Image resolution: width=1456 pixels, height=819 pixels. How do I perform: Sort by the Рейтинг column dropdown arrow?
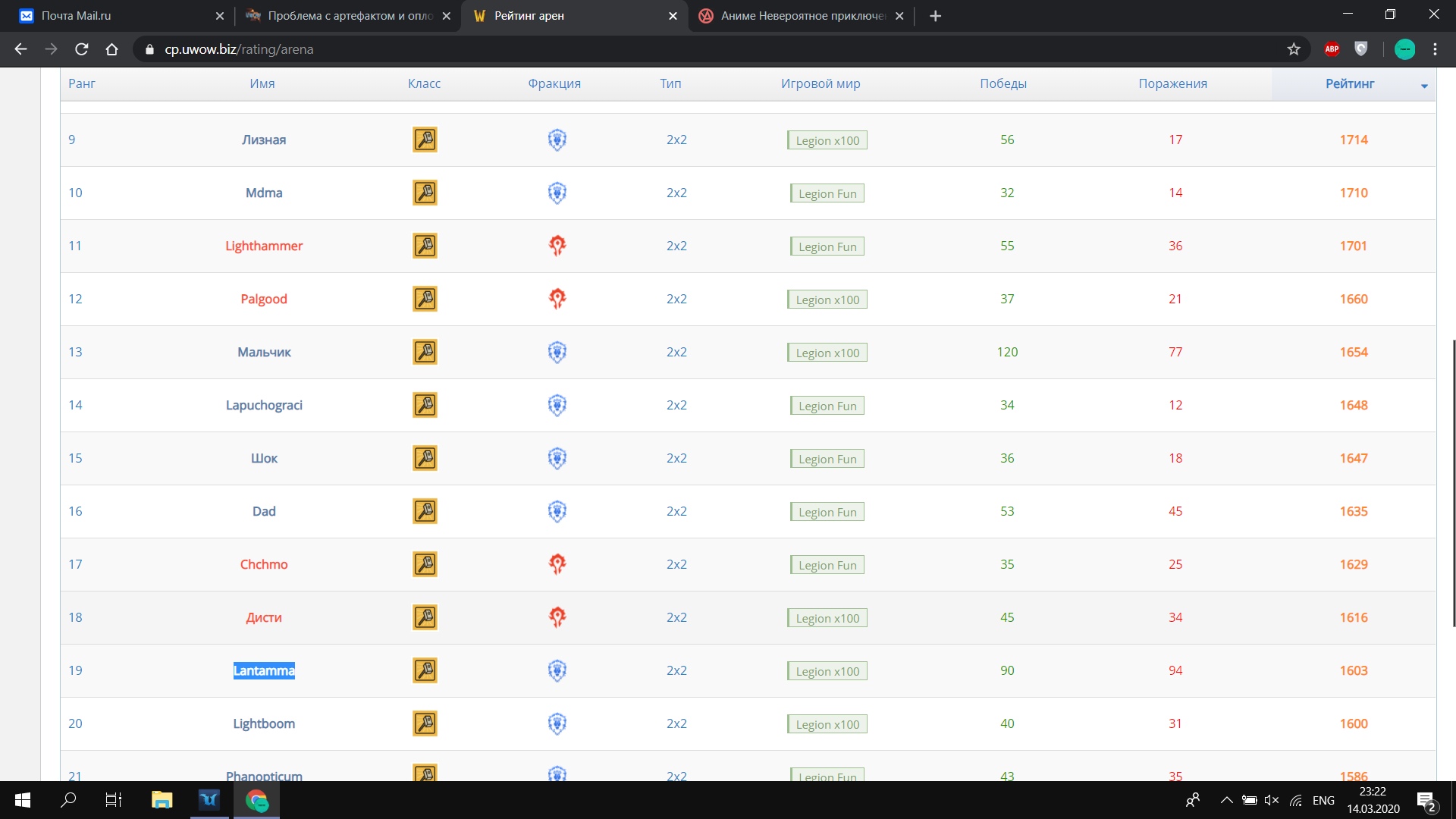coord(1424,86)
